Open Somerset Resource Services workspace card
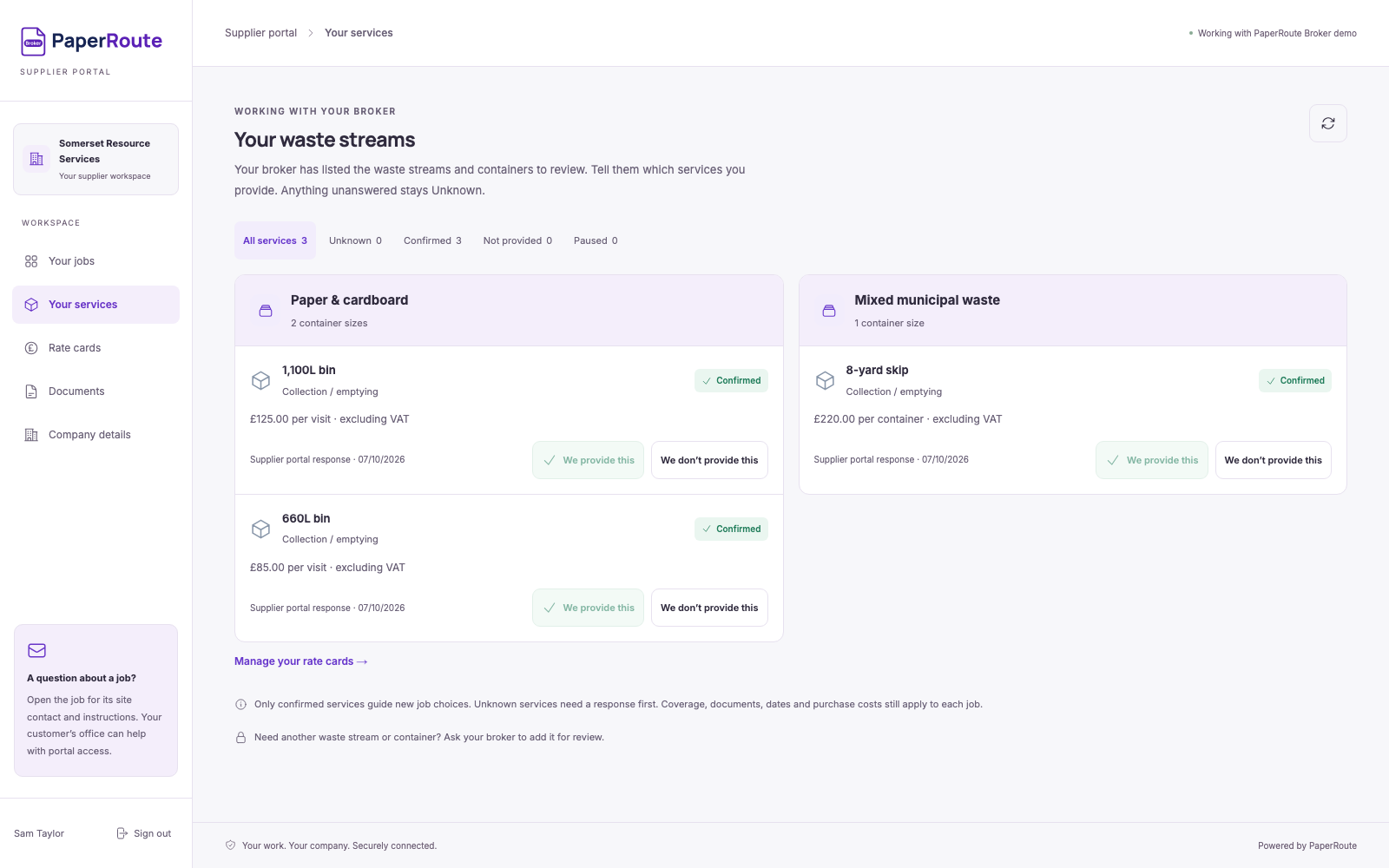Screen dimensions: 1389x868 95,159
